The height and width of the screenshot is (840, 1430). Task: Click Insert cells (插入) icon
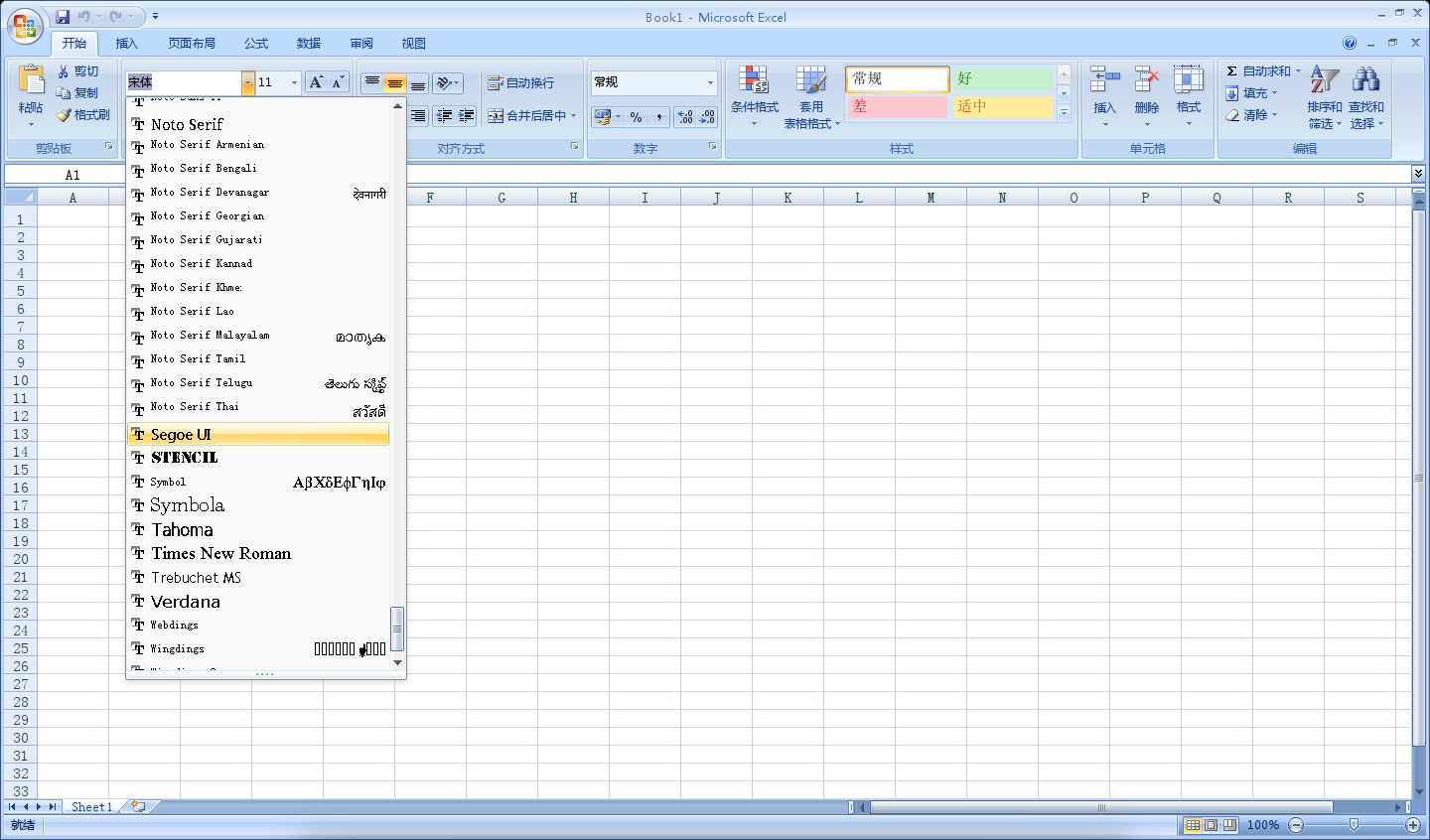[1104, 79]
